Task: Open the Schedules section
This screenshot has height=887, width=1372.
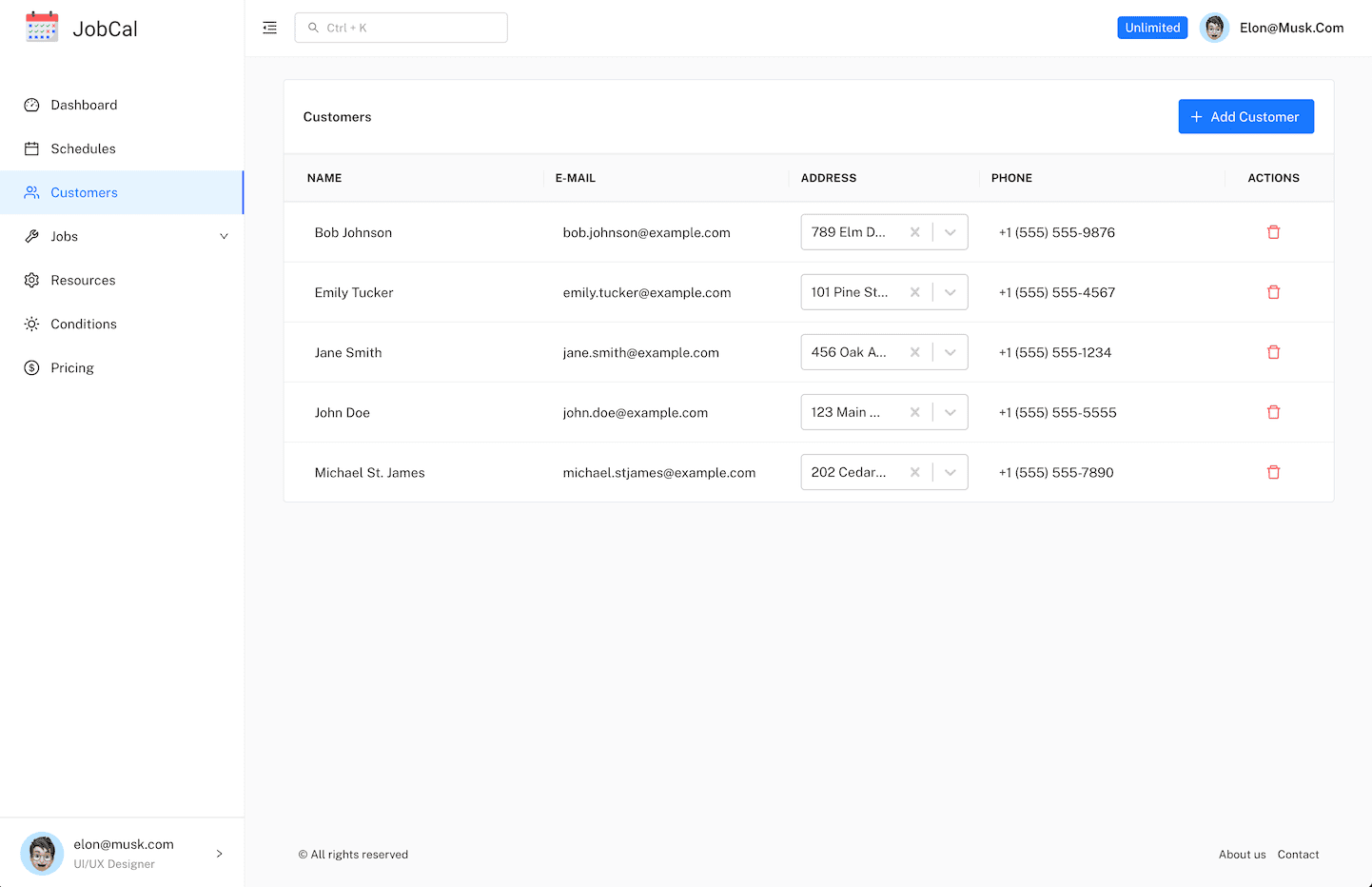Action: (x=83, y=148)
